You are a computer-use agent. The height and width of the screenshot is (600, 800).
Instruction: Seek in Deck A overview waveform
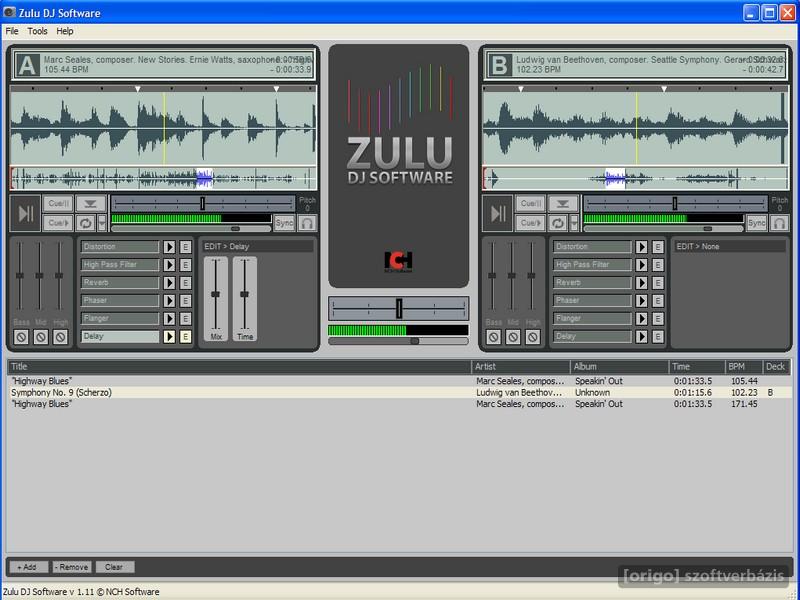[x=163, y=179]
